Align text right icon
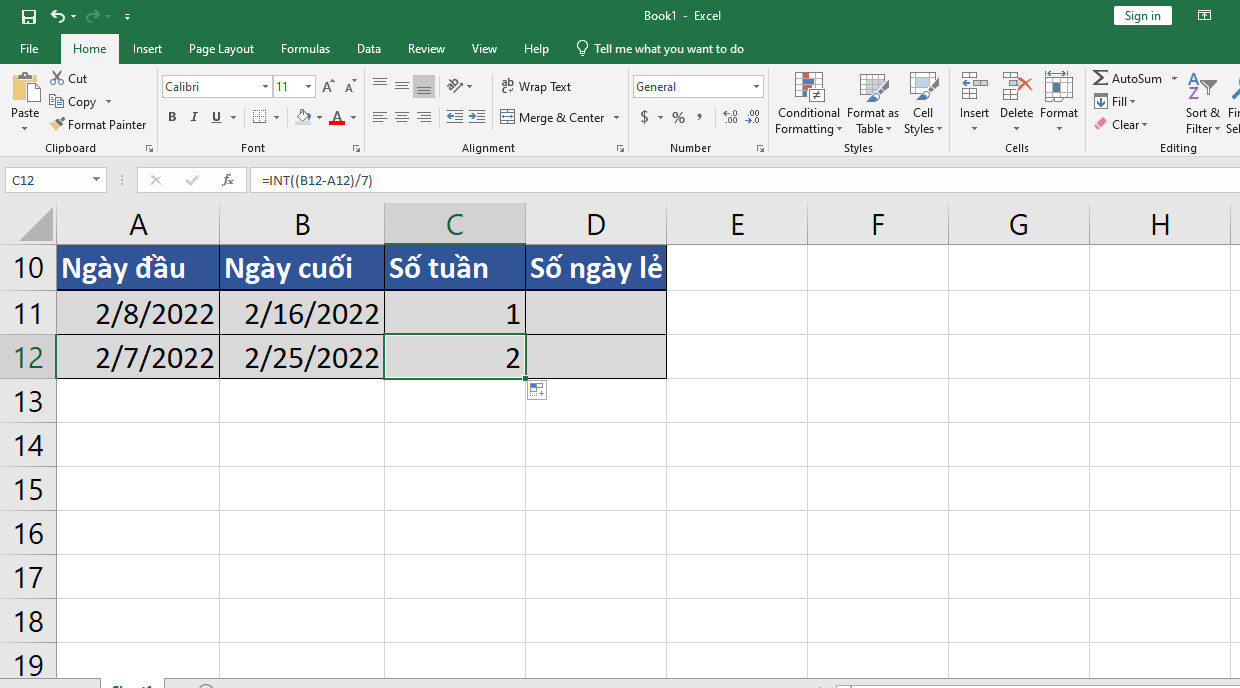 click(x=424, y=117)
